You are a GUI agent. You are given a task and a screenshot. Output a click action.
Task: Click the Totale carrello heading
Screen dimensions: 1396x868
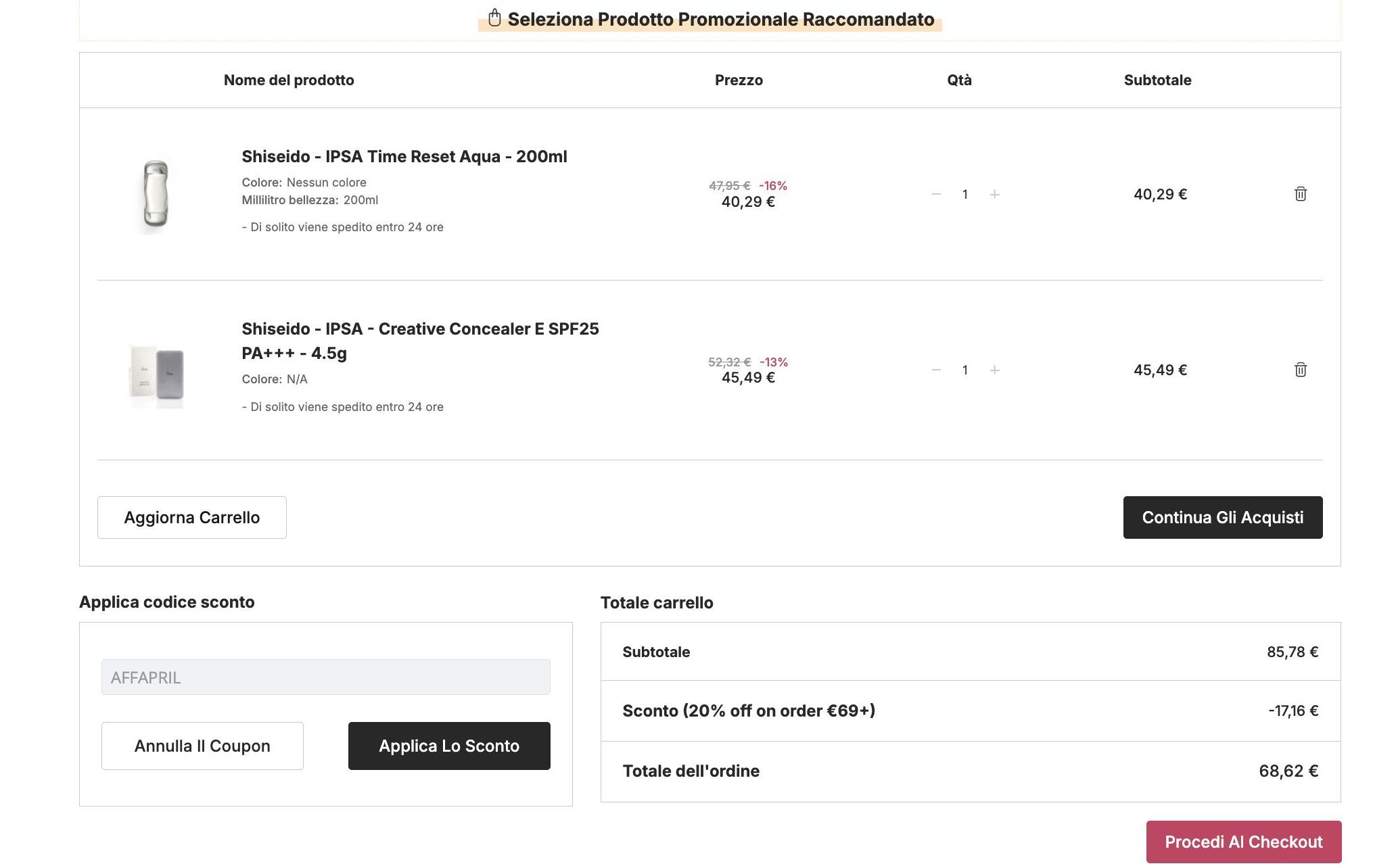coord(657,602)
